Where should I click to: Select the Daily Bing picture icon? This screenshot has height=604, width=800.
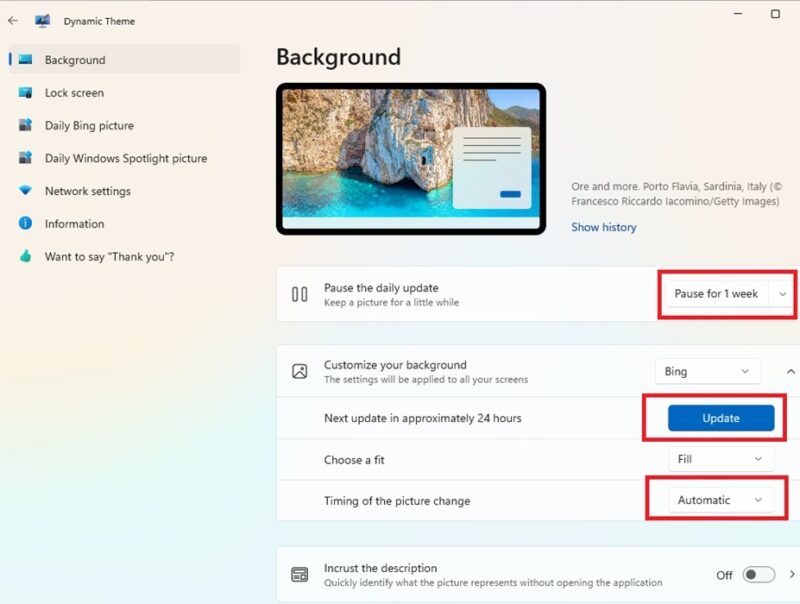[24, 125]
